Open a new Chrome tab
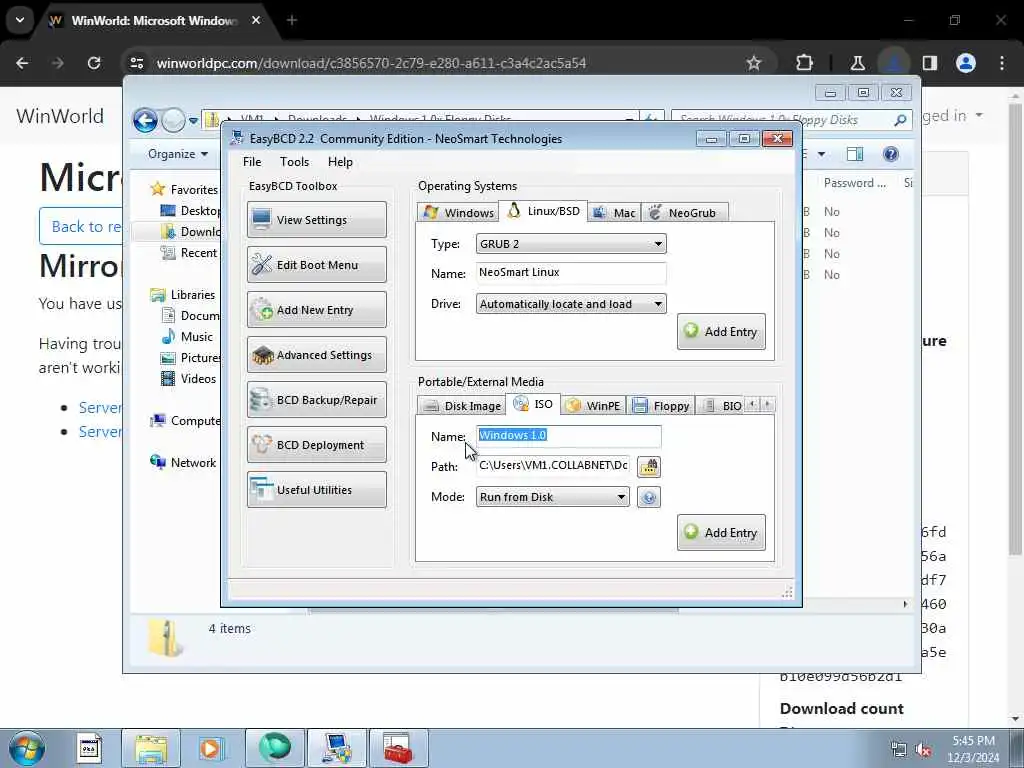 (x=292, y=20)
